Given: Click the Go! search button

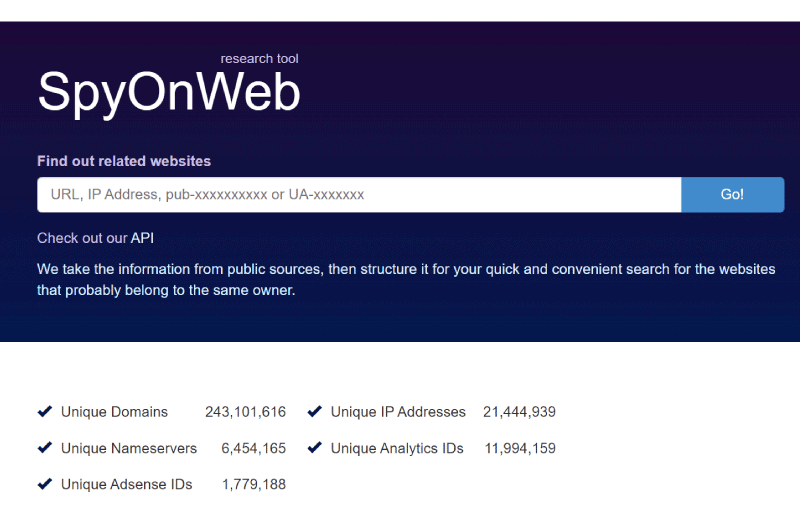Looking at the screenshot, I should (733, 194).
